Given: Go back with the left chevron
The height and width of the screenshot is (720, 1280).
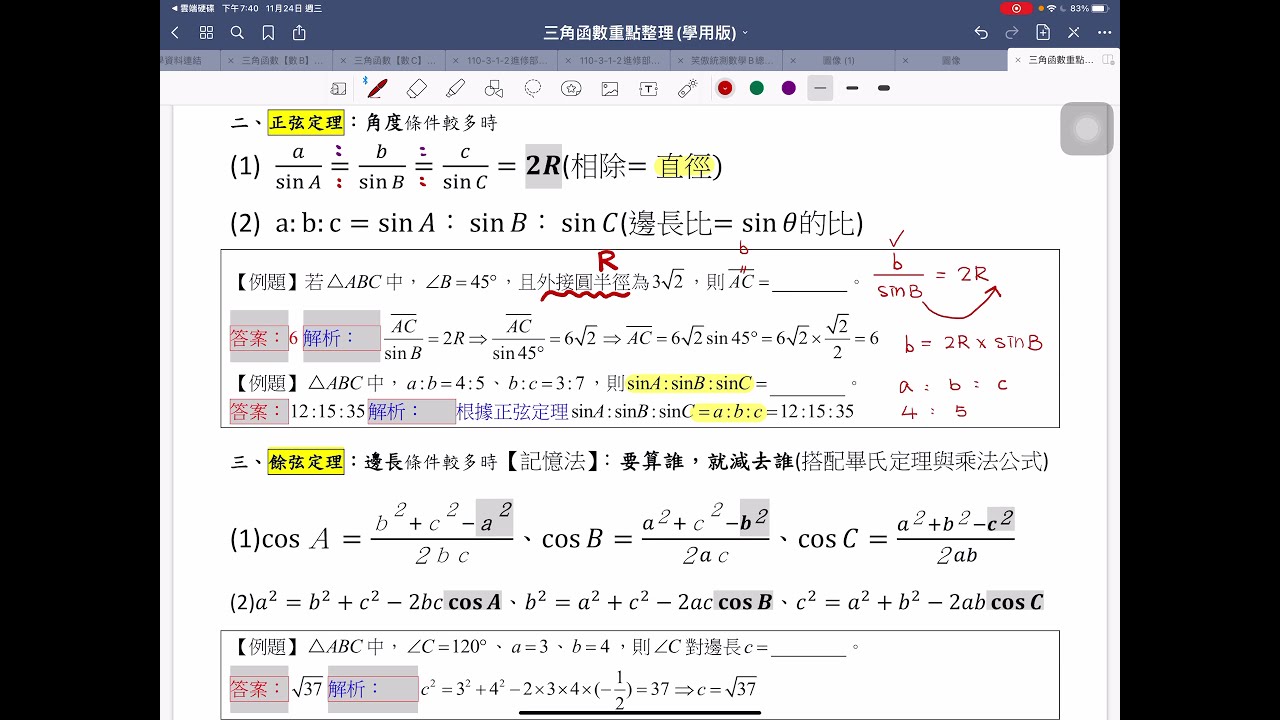Looking at the screenshot, I should tap(175, 32).
